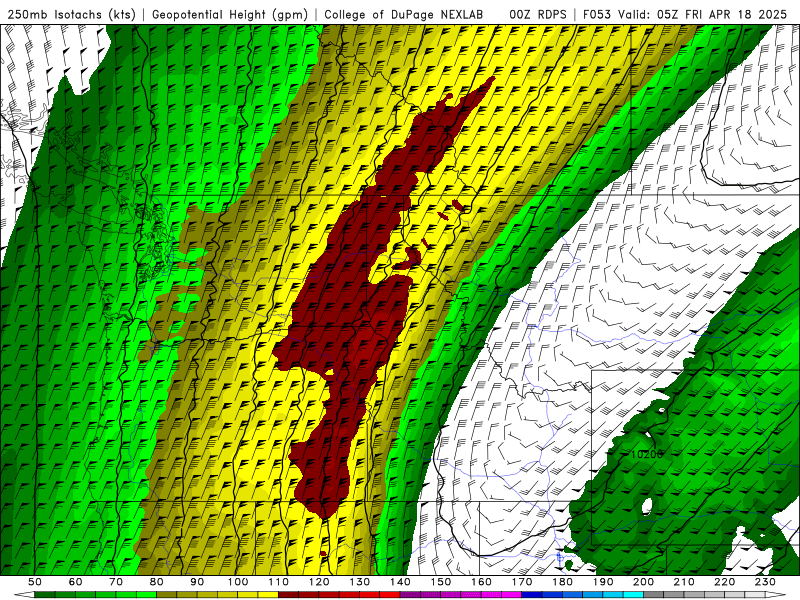The image size is (800, 600).
Task: Click the '130' value on the color scale
Action: tap(360, 582)
